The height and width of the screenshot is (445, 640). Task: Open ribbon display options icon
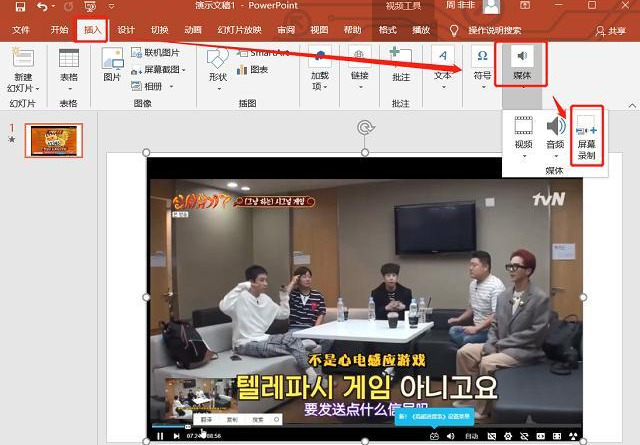coord(525,5)
